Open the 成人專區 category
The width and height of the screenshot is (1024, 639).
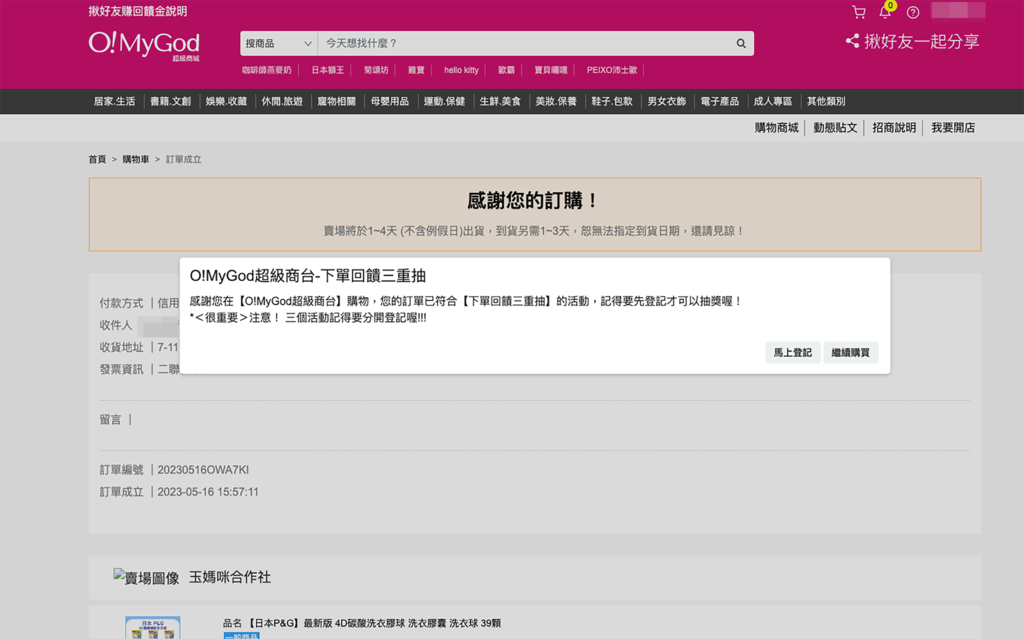click(773, 101)
